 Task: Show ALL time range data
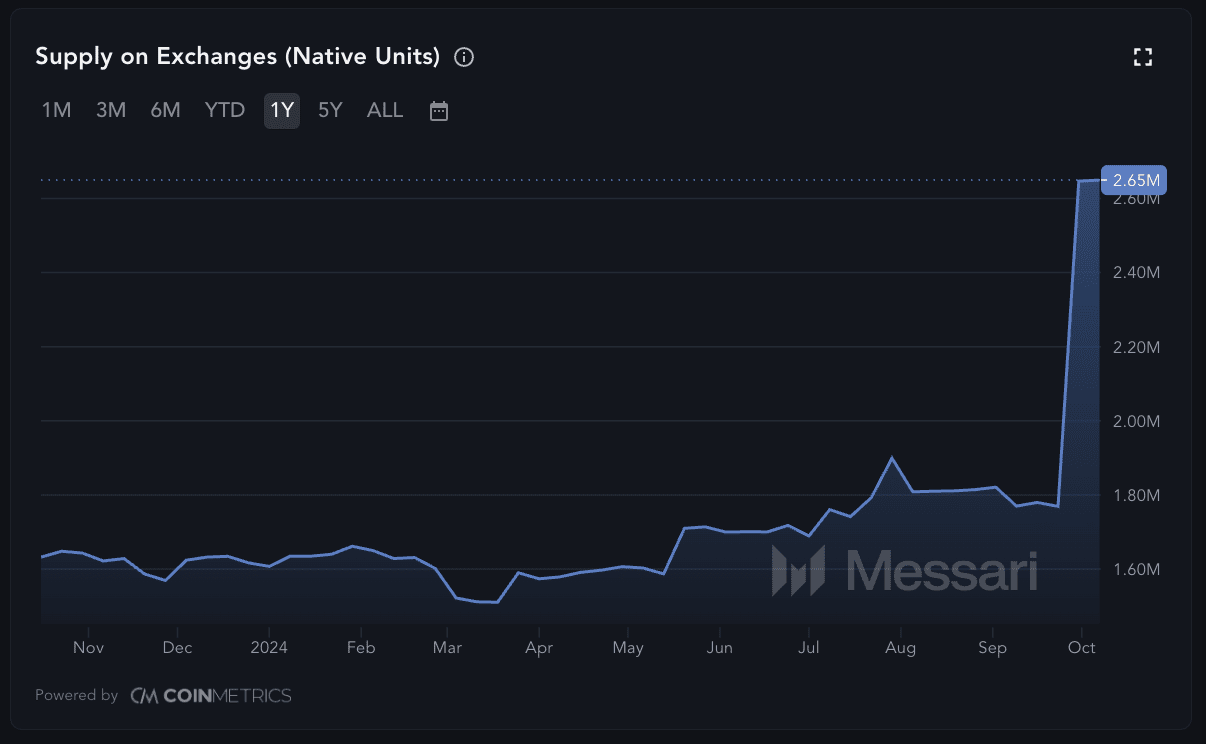click(x=385, y=110)
